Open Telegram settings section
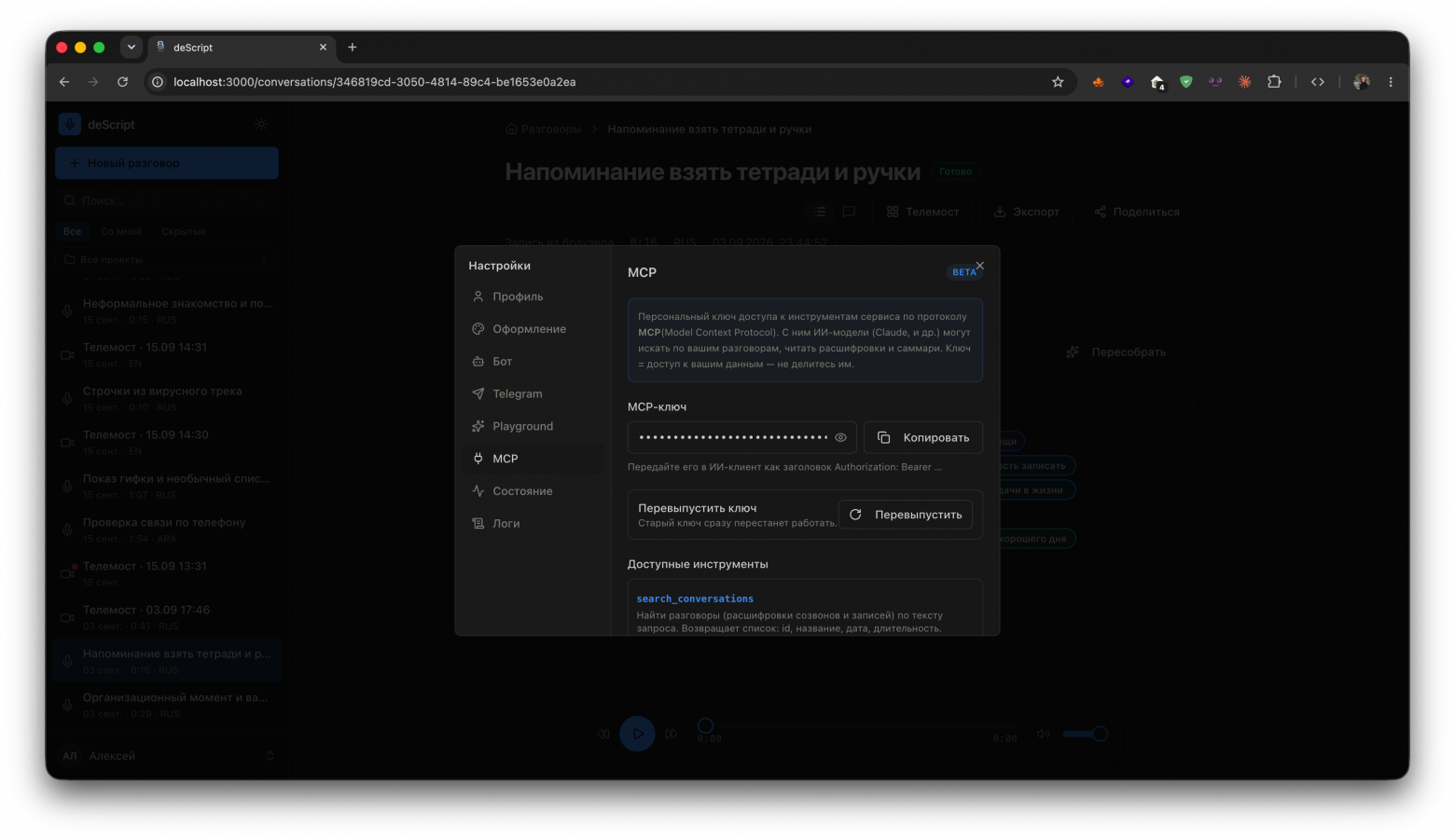This screenshot has width=1455, height=840. (534, 394)
